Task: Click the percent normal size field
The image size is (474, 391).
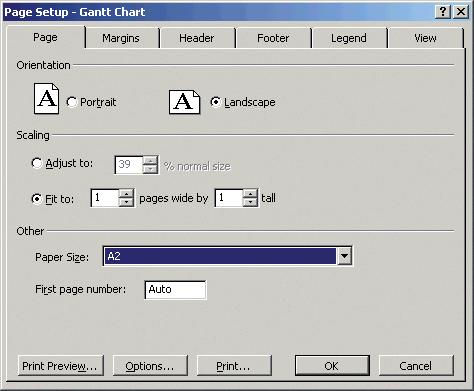Action: pyautogui.click(x=129, y=165)
